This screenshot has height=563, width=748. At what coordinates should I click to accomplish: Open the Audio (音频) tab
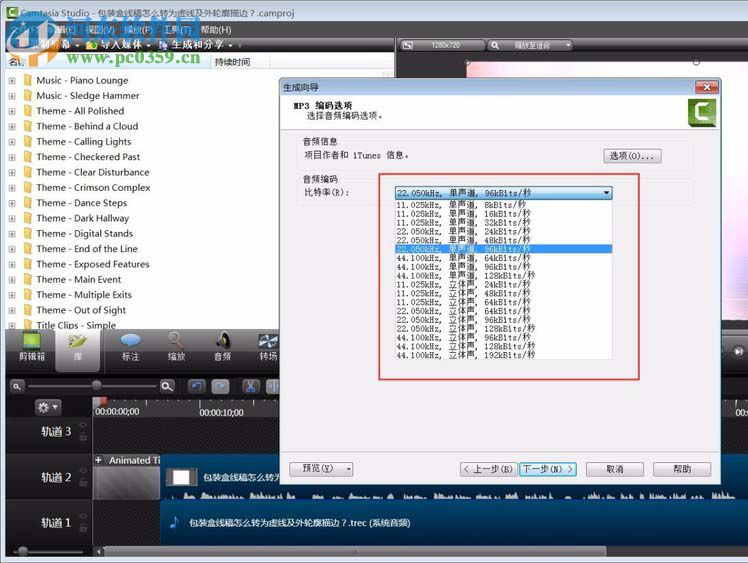pyautogui.click(x=222, y=347)
